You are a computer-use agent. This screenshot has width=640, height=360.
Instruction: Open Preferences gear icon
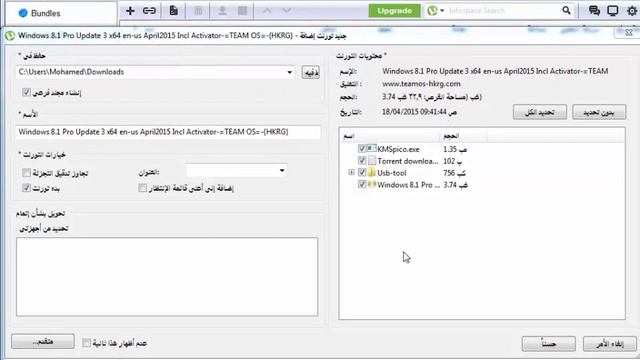click(632, 11)
